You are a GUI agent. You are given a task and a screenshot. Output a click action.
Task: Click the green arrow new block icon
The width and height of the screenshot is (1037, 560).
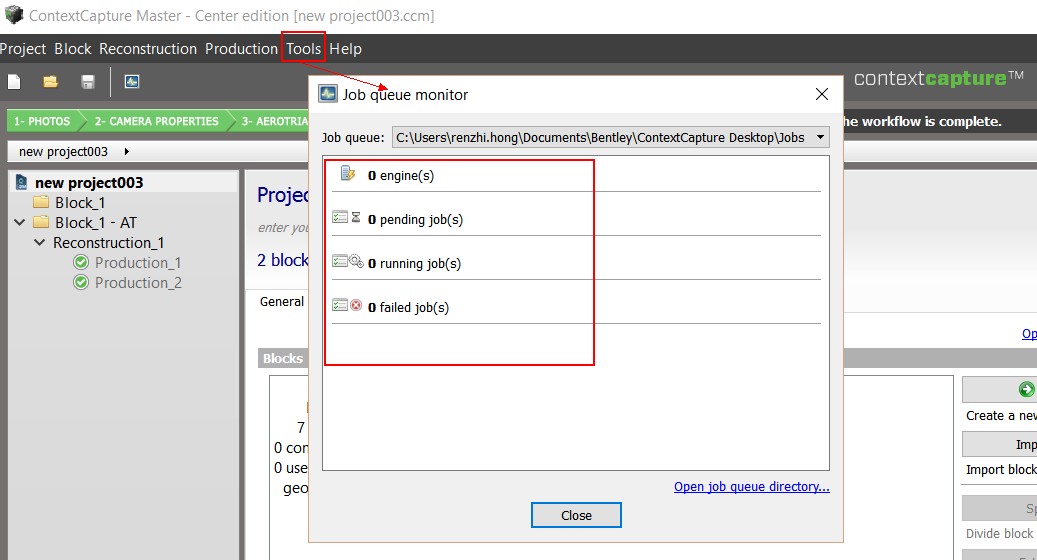(x=1026, y=389)
